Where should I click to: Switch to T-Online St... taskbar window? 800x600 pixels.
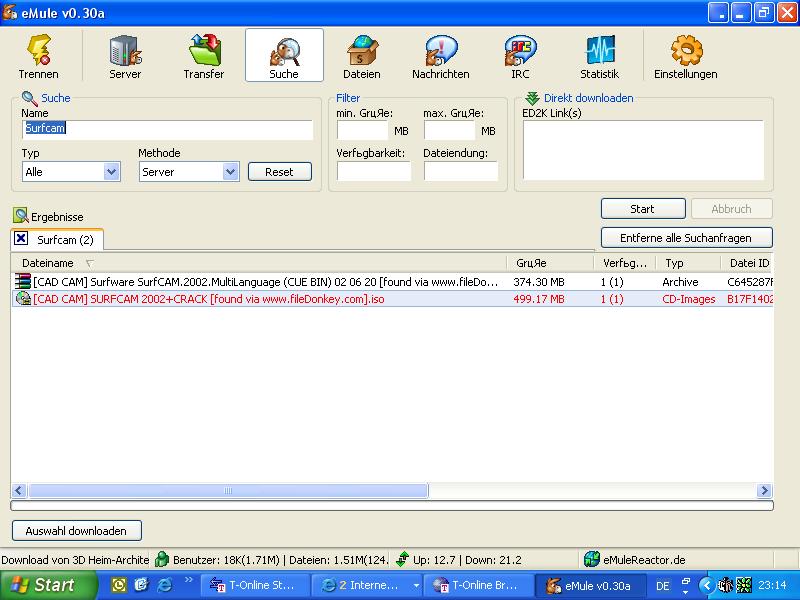(254, 585)
